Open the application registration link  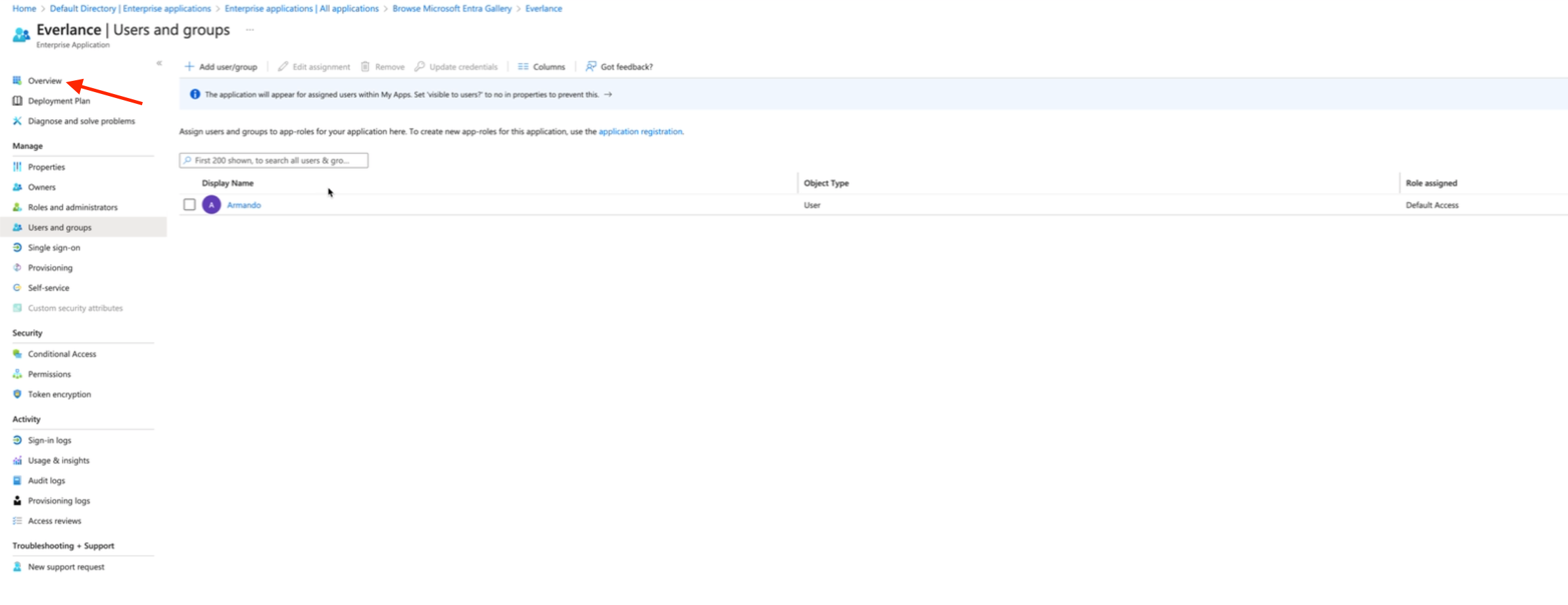click(x=640, y=132)
